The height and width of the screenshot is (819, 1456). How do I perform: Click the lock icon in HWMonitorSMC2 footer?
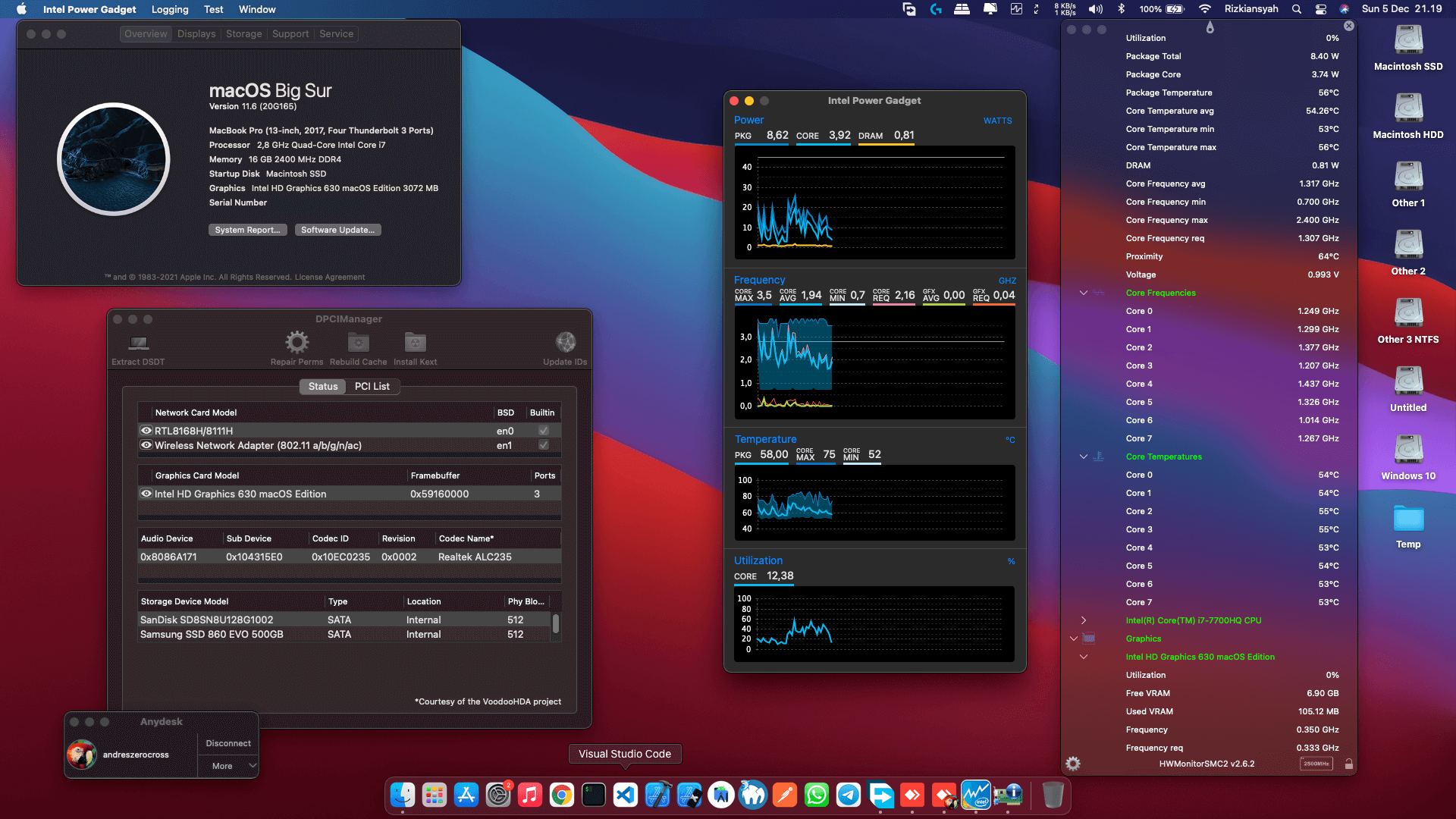[x=1348, y=764]
